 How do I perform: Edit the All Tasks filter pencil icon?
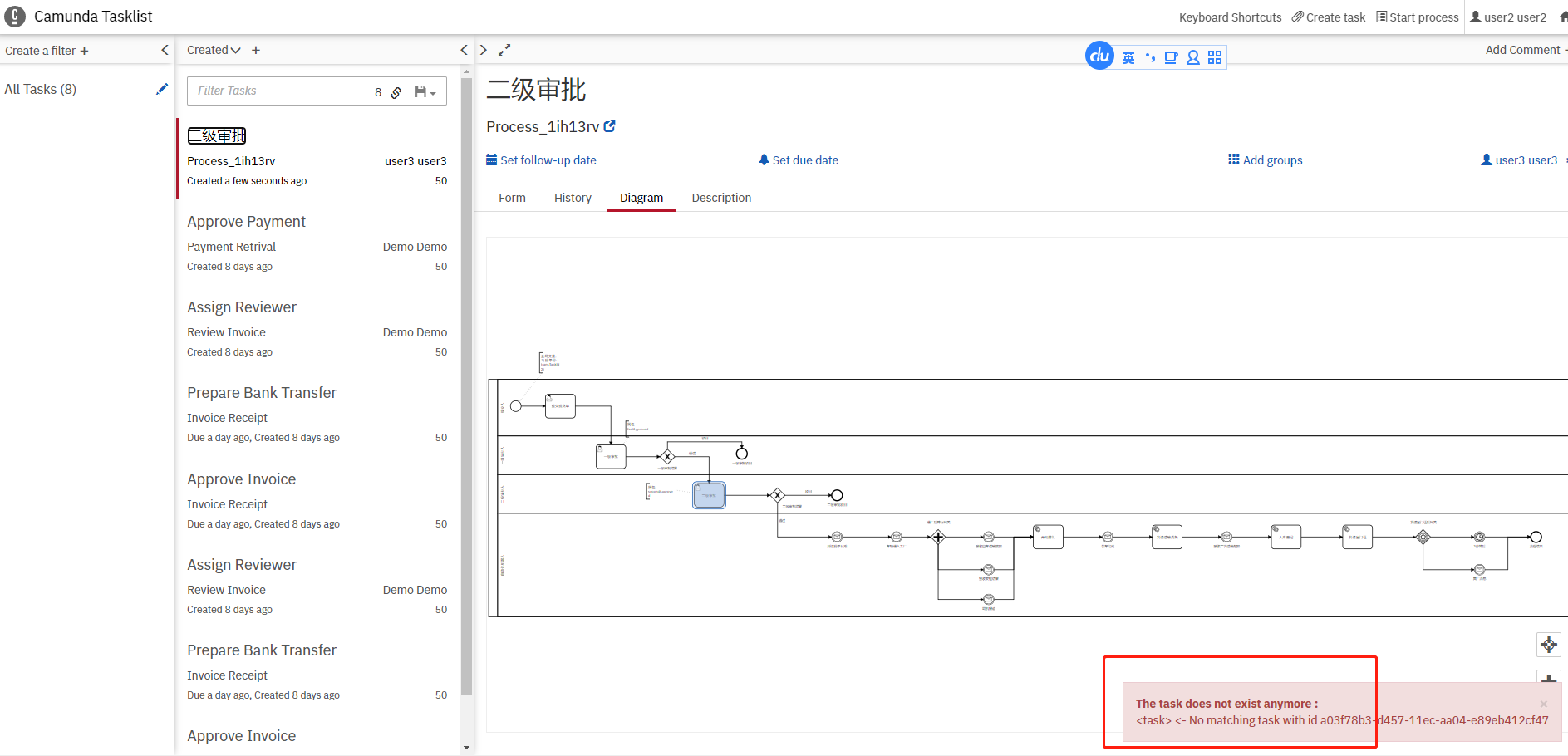click(162, 89)
